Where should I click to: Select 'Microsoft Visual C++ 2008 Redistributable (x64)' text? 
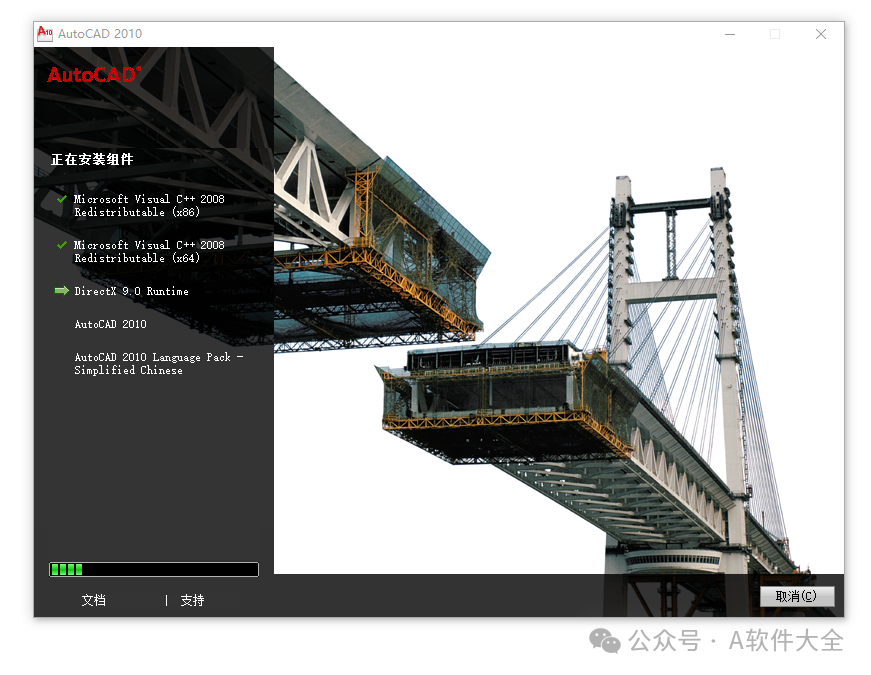coord(149,251)
